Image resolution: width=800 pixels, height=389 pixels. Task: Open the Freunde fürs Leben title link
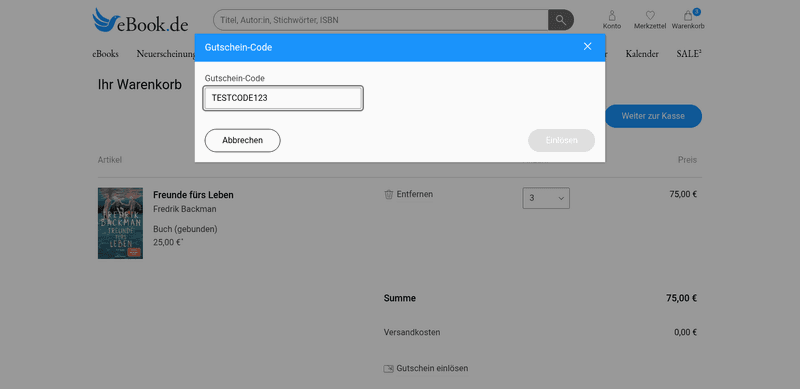[193, 195]
